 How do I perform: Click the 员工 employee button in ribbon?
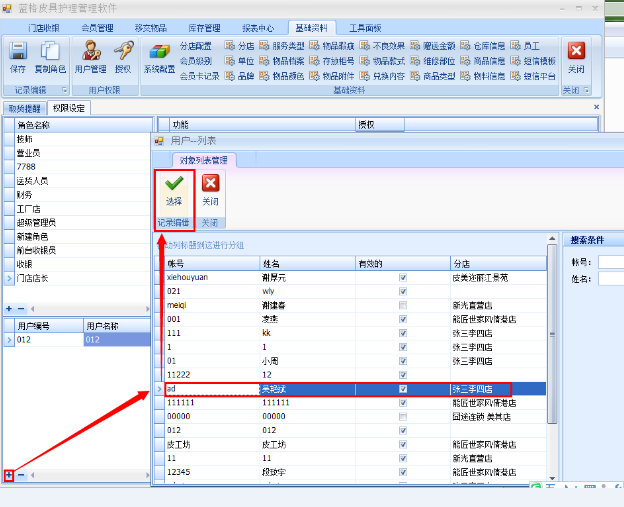tap(524, 46)
